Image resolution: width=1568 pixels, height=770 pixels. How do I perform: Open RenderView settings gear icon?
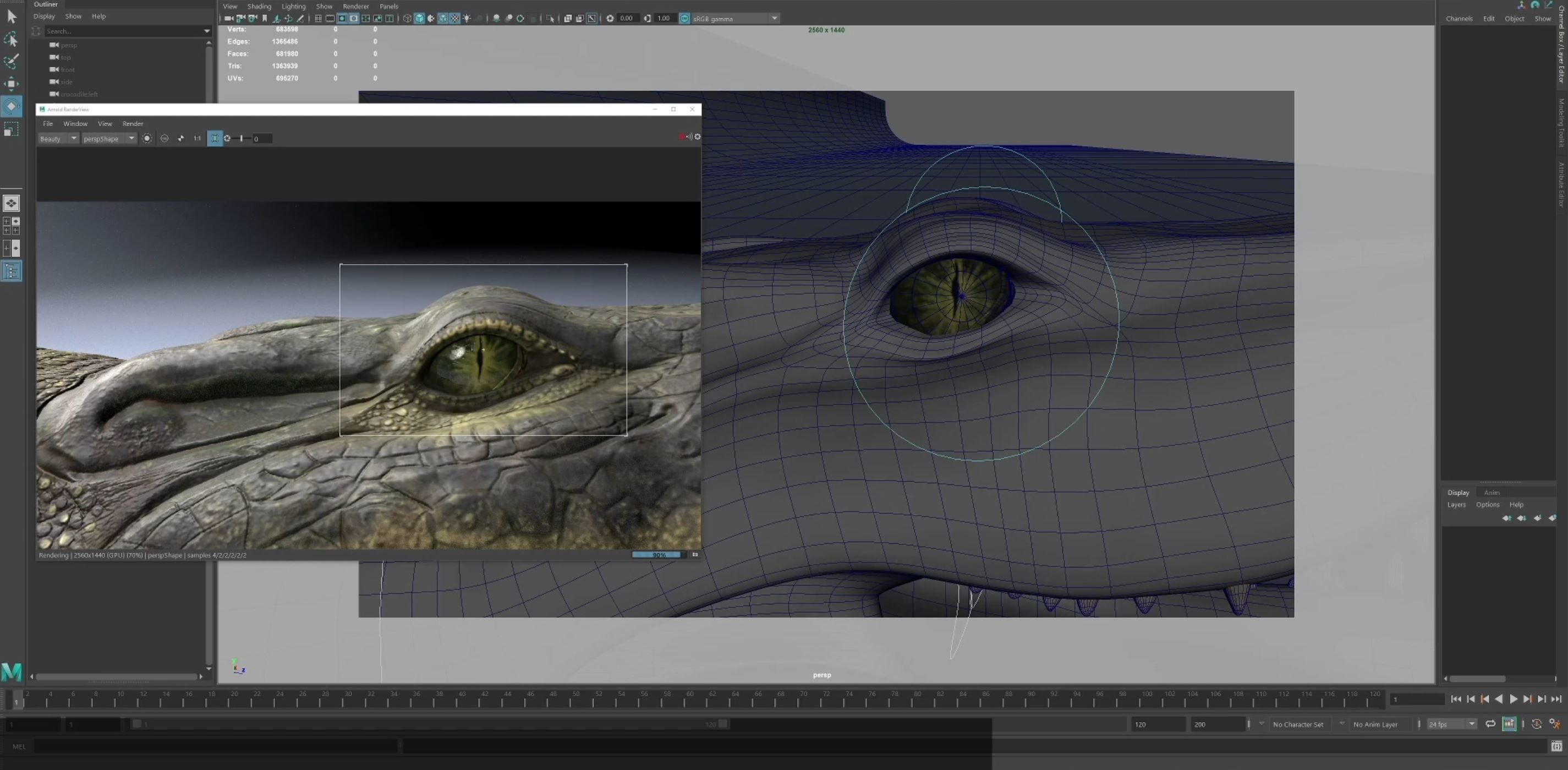point(698,136)
